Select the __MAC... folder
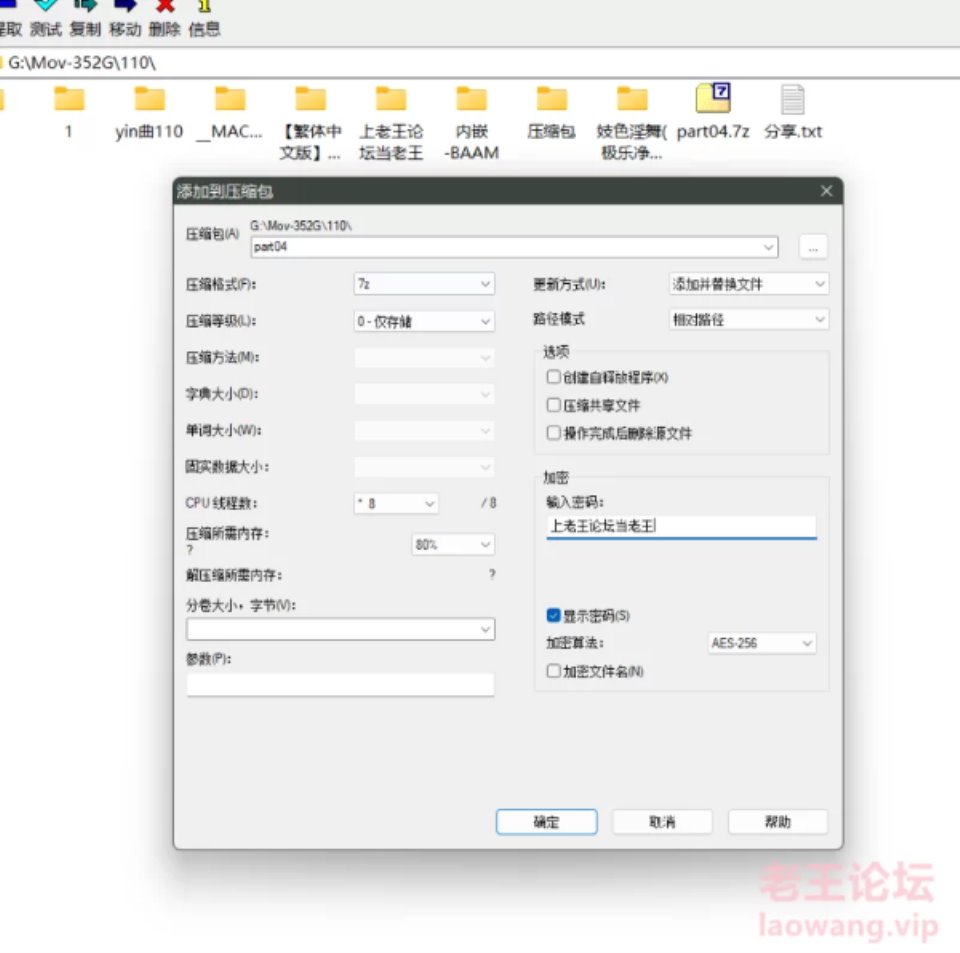 point(230,113)
